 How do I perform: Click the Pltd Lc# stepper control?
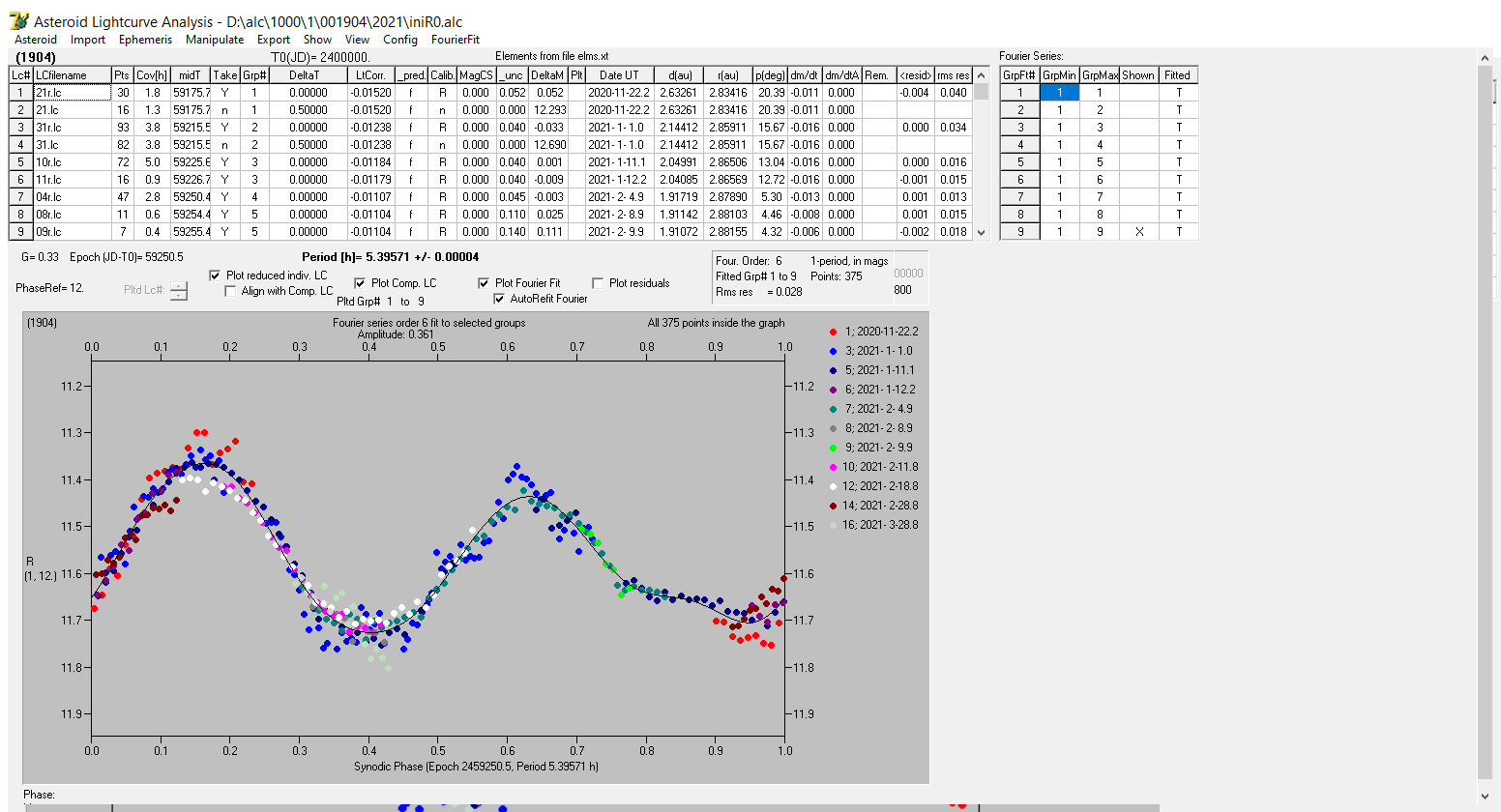click(x=179, y=290)
